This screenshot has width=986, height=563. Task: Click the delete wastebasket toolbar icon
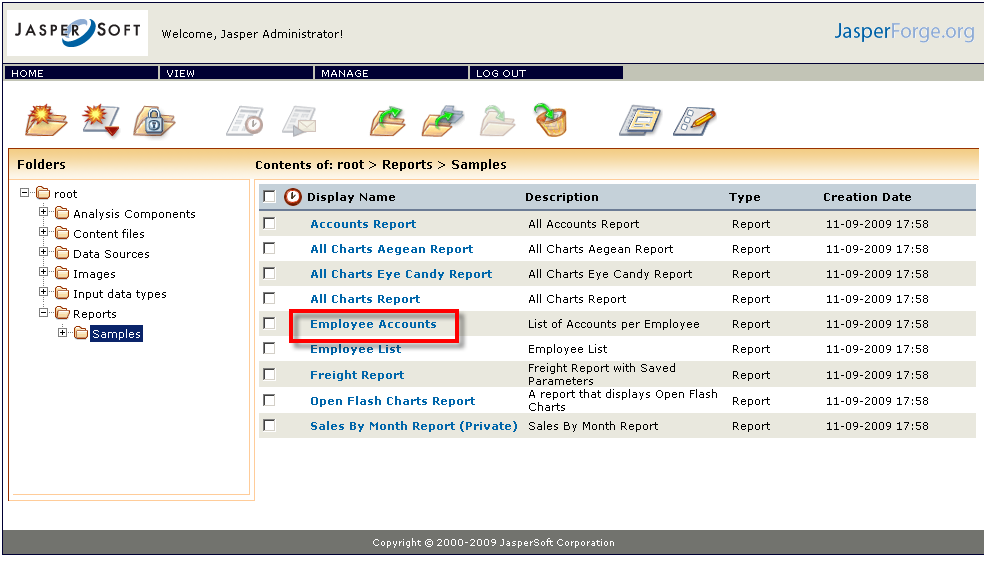point(551,120)
